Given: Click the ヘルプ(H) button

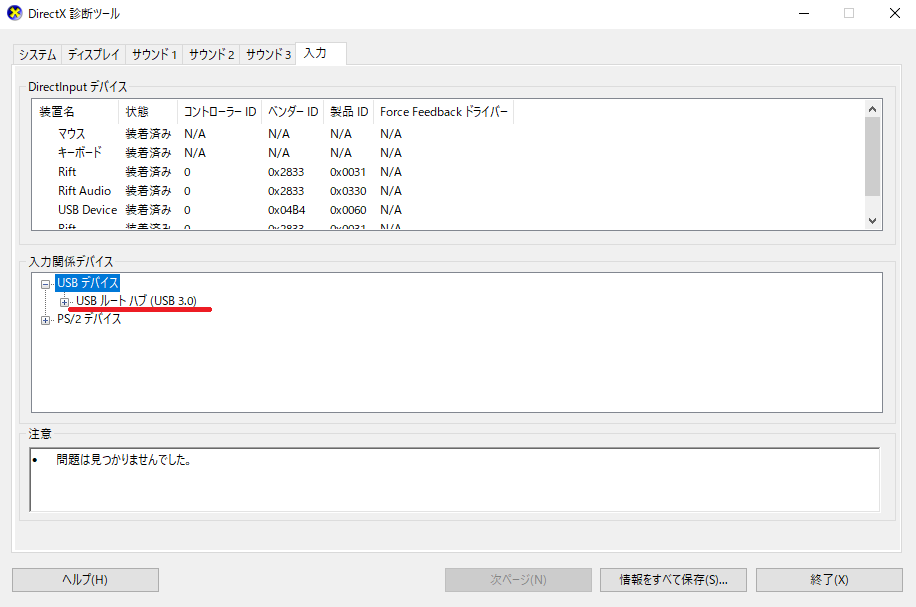Looking at the screenshot, I should [85, 580].
